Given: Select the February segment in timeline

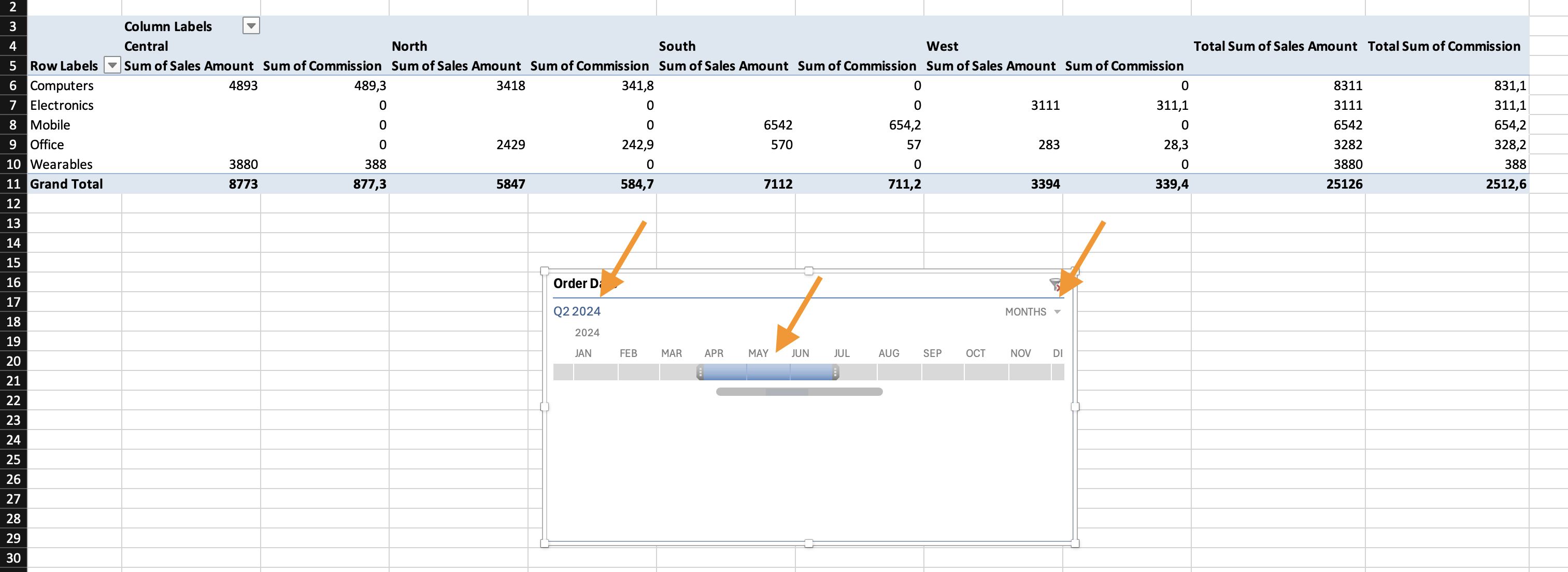Looking at the screenshot, I should [638, 372].
